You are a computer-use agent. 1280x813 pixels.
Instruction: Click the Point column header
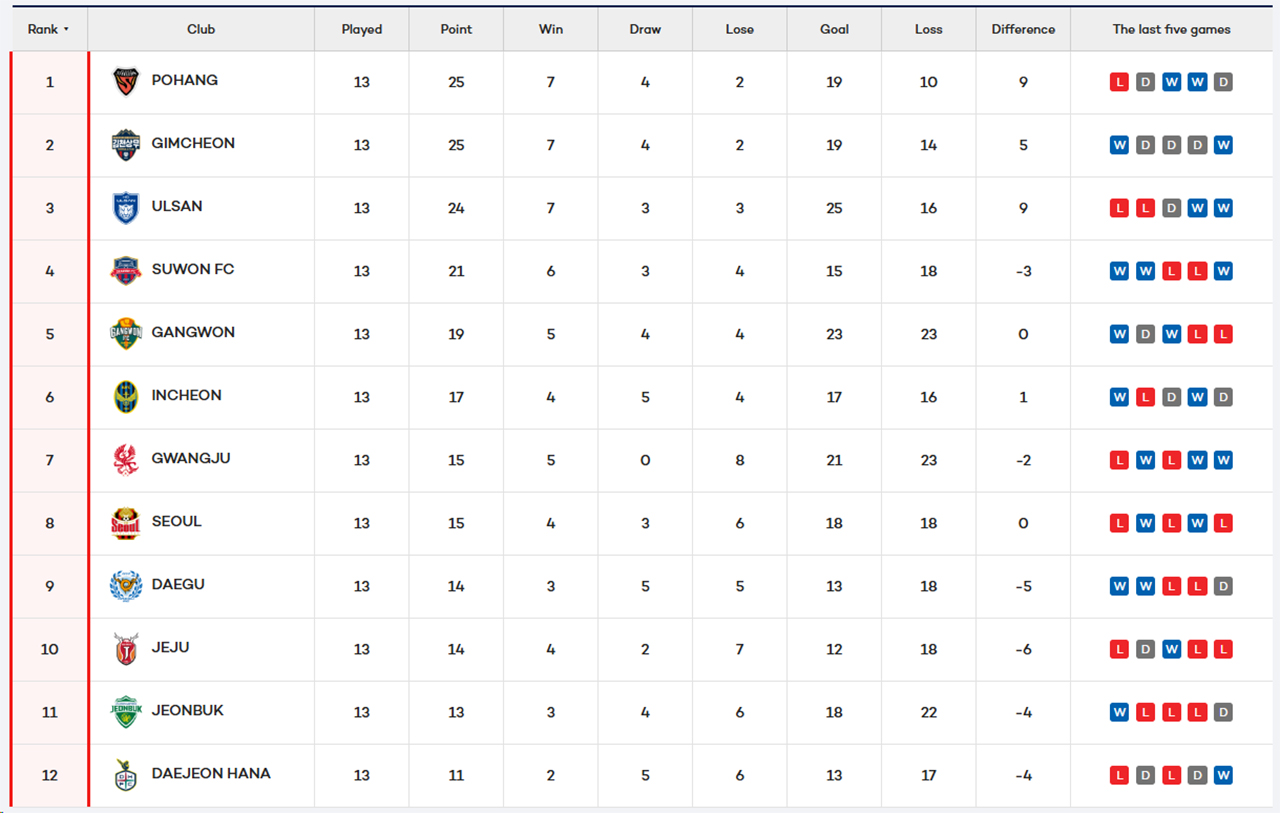(456, 30)
